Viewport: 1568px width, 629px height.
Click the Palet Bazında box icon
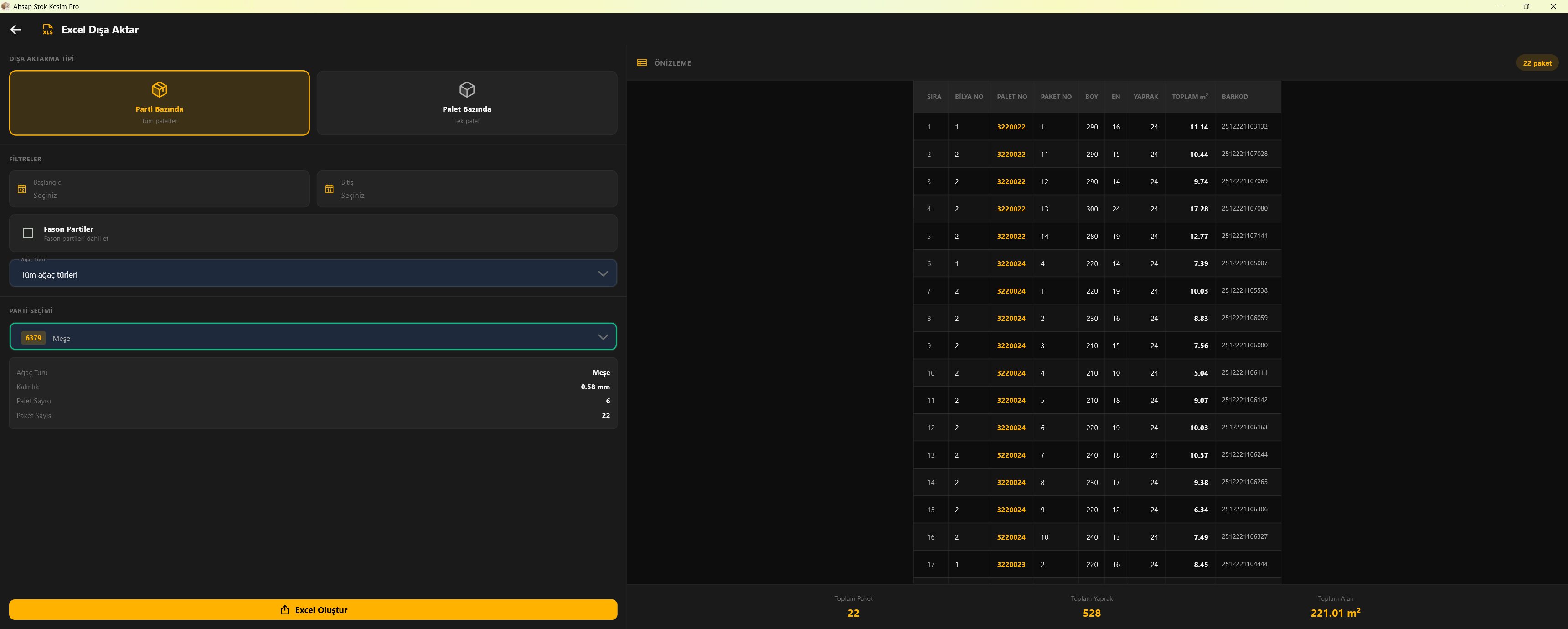point(467,89)
